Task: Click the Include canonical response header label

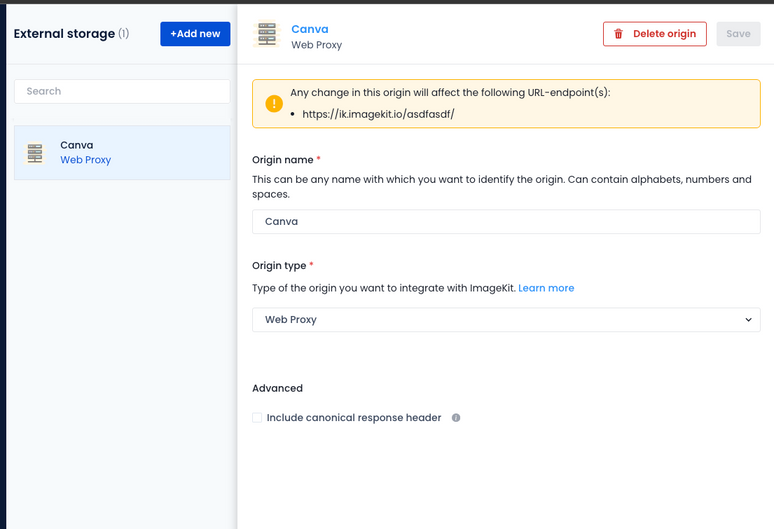Action: pyautogui.click(x=353, y=418)
